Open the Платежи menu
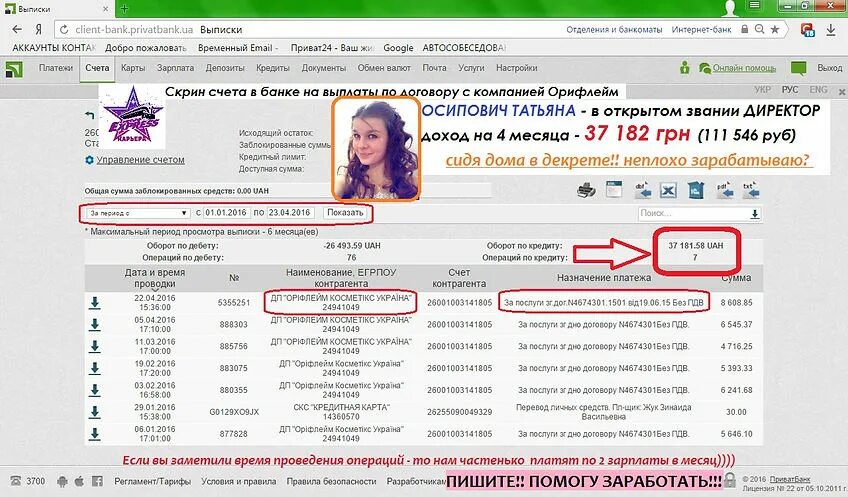 (56, 68)
